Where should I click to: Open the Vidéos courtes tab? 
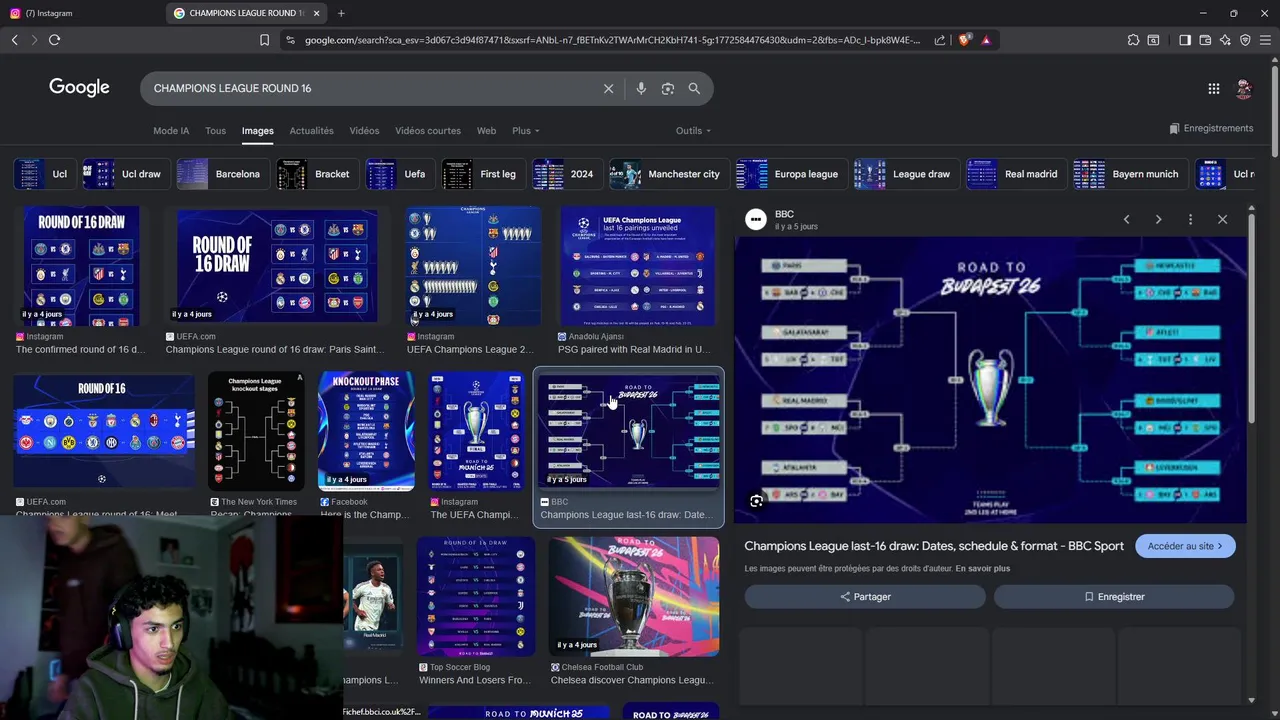tap(428, 131)
